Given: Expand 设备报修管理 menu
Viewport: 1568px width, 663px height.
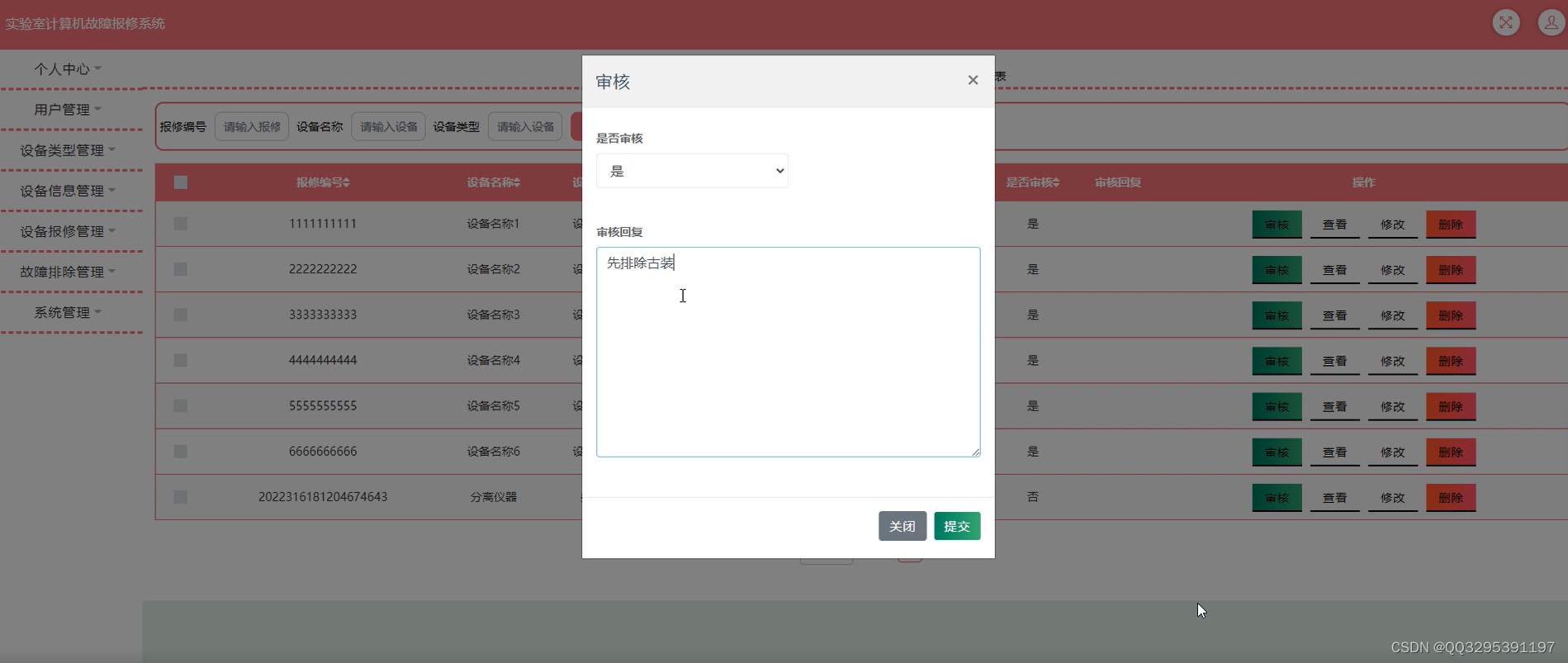Looking at the screenshot, I should tap(68, 231).
